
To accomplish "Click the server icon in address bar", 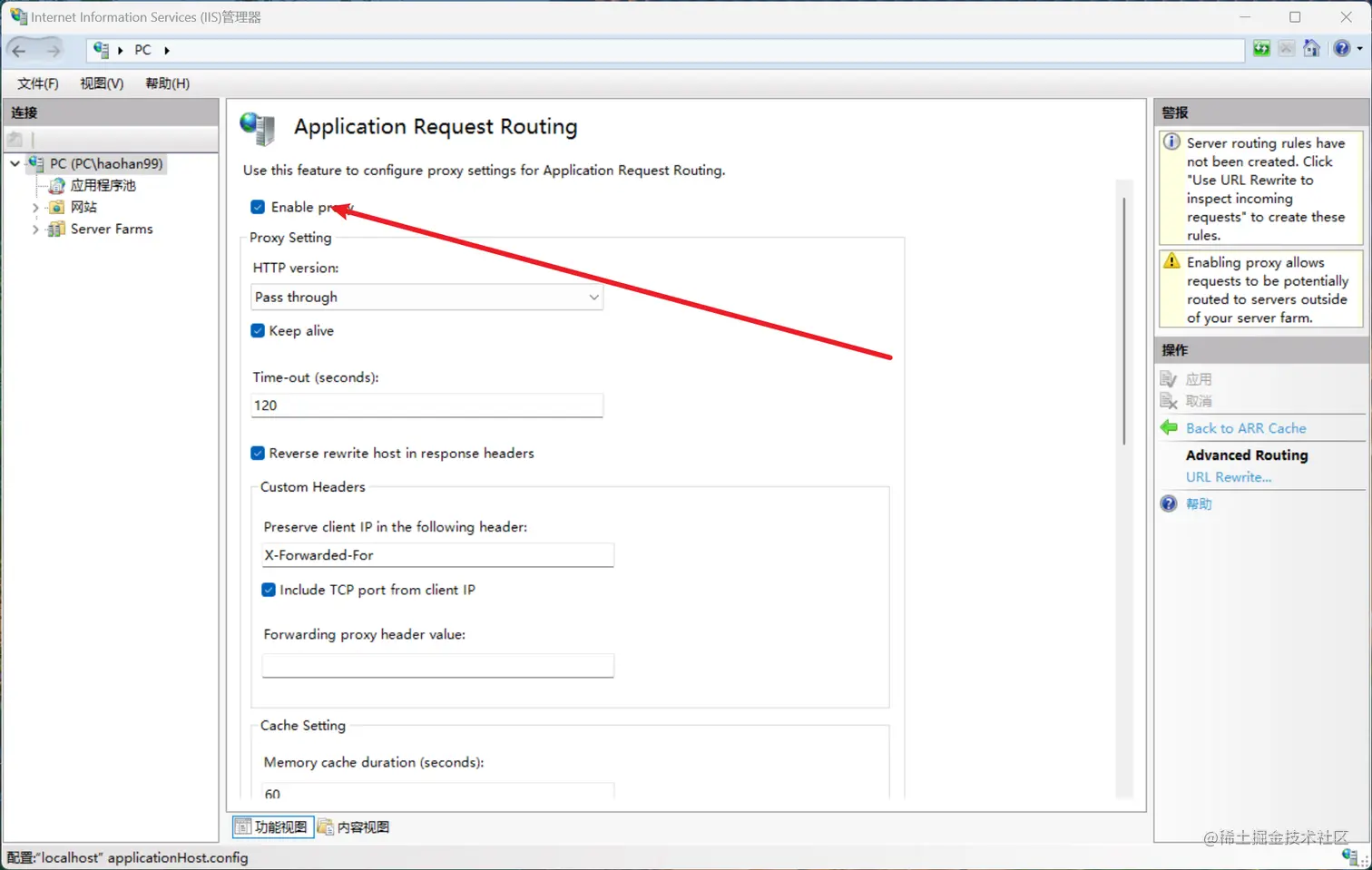I will point(101,50).
